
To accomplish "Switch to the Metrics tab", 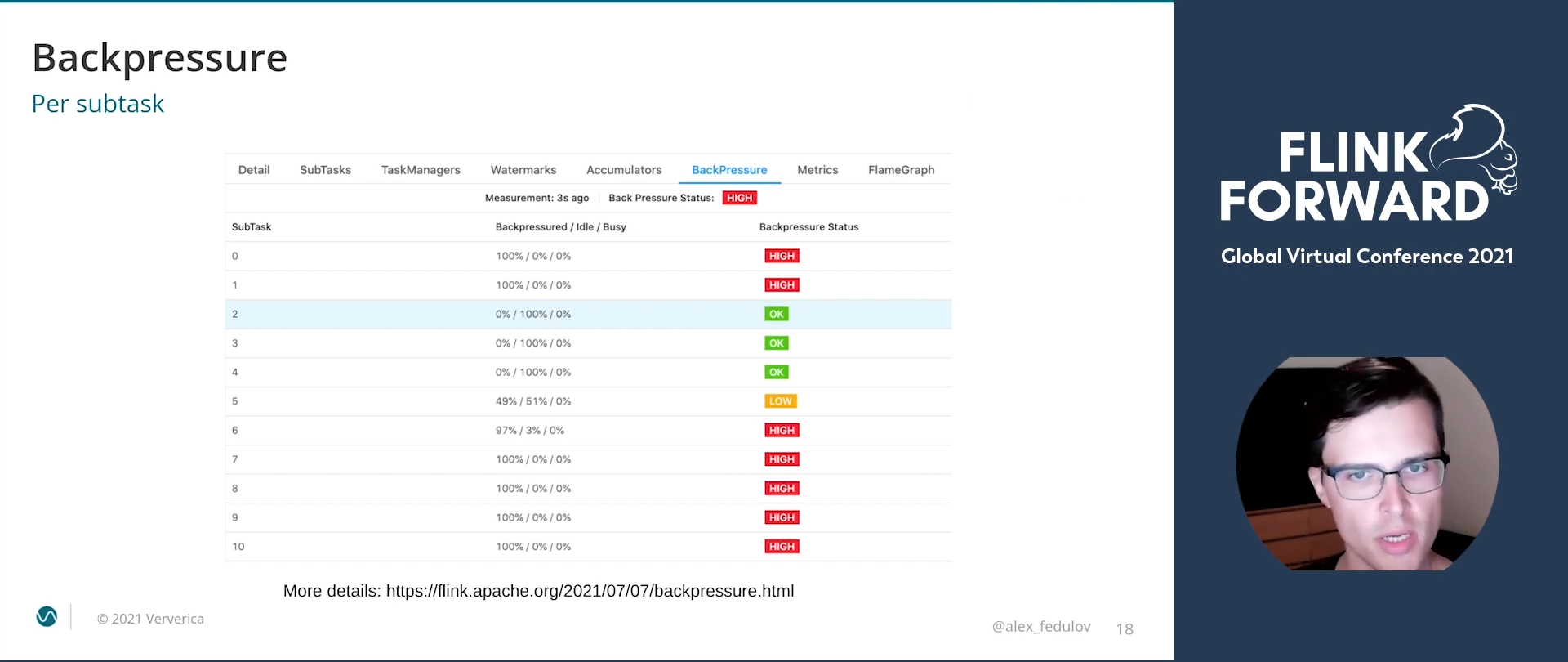I will [817, 170].
